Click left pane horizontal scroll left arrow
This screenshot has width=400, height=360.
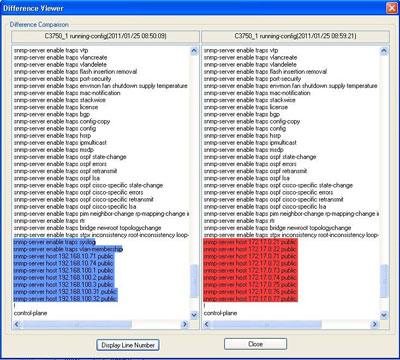point(17,324)
